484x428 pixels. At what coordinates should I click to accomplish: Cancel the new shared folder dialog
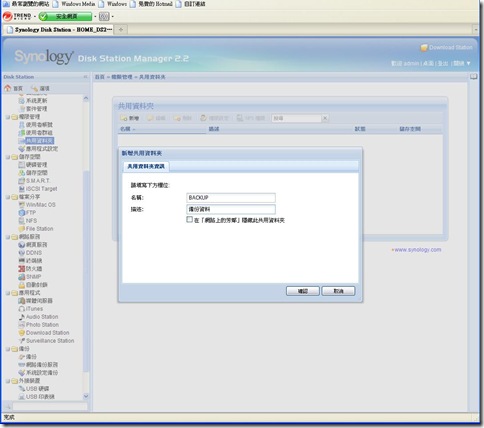[338, 291]
